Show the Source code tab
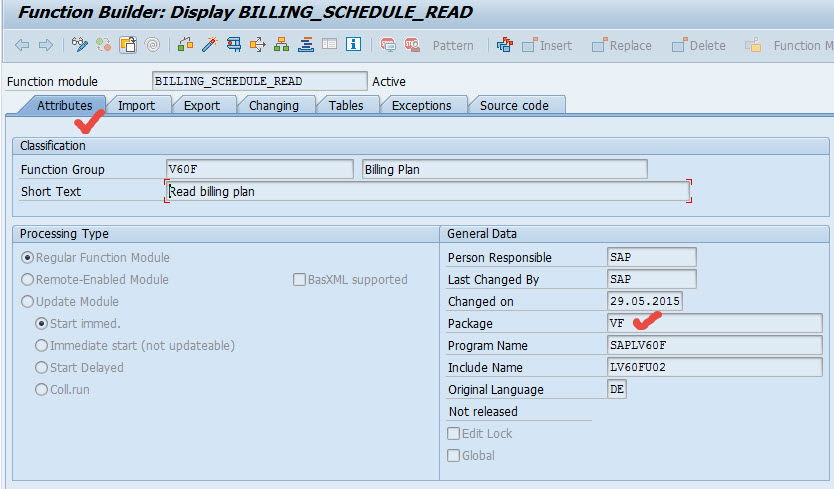Image resolution: width=834 pixels, height=489 pixels. coord(514,105)
